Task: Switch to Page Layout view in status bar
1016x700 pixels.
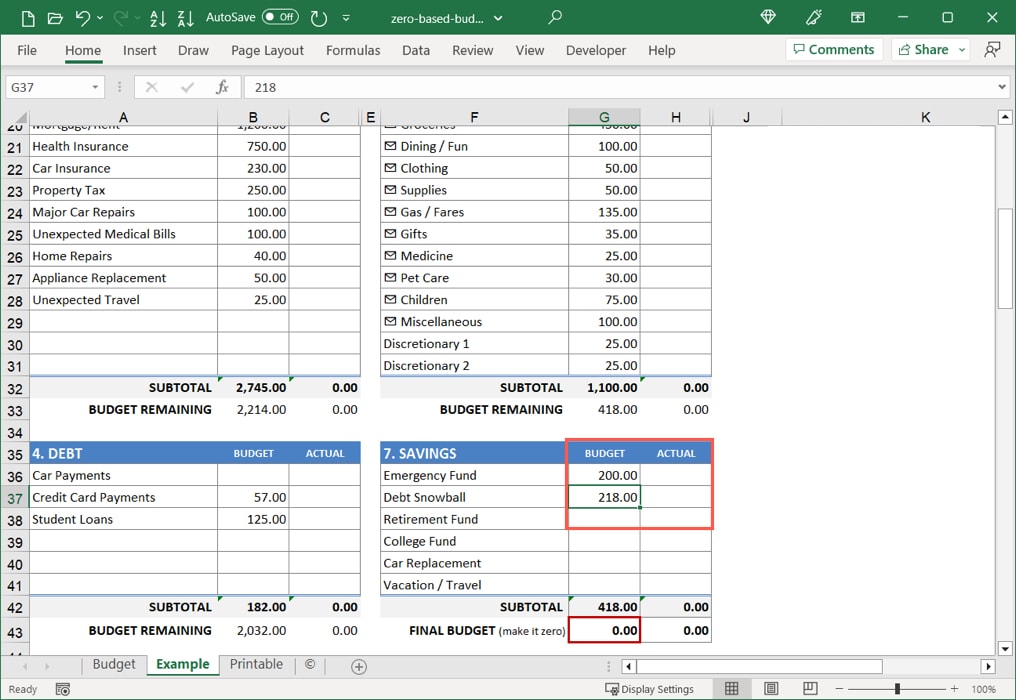Action: [771, 689]
